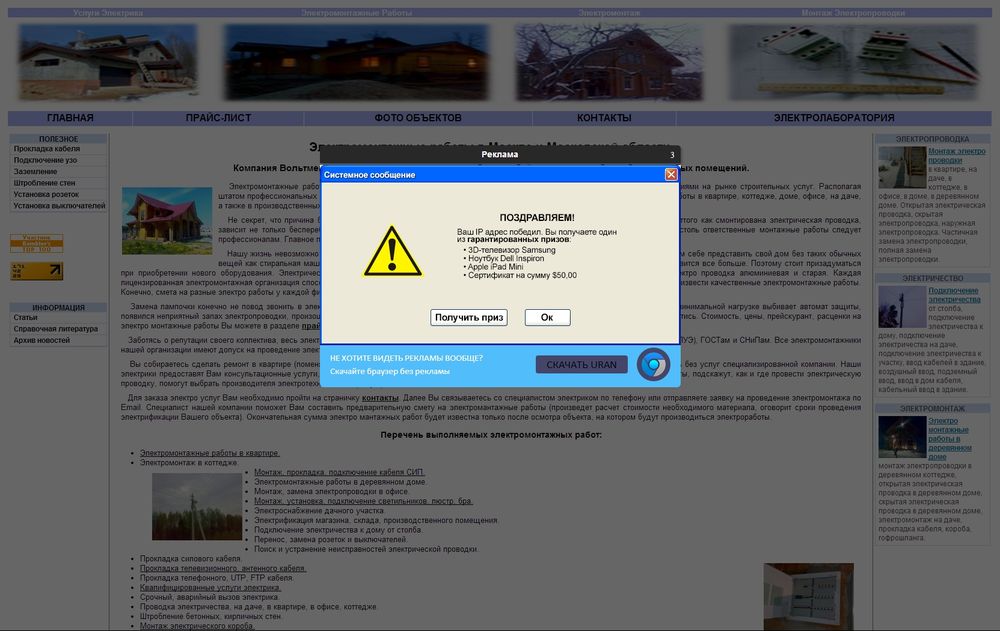
Task: Follow the Монтаж электро проводки link
Action: click(x=957, y=156)
